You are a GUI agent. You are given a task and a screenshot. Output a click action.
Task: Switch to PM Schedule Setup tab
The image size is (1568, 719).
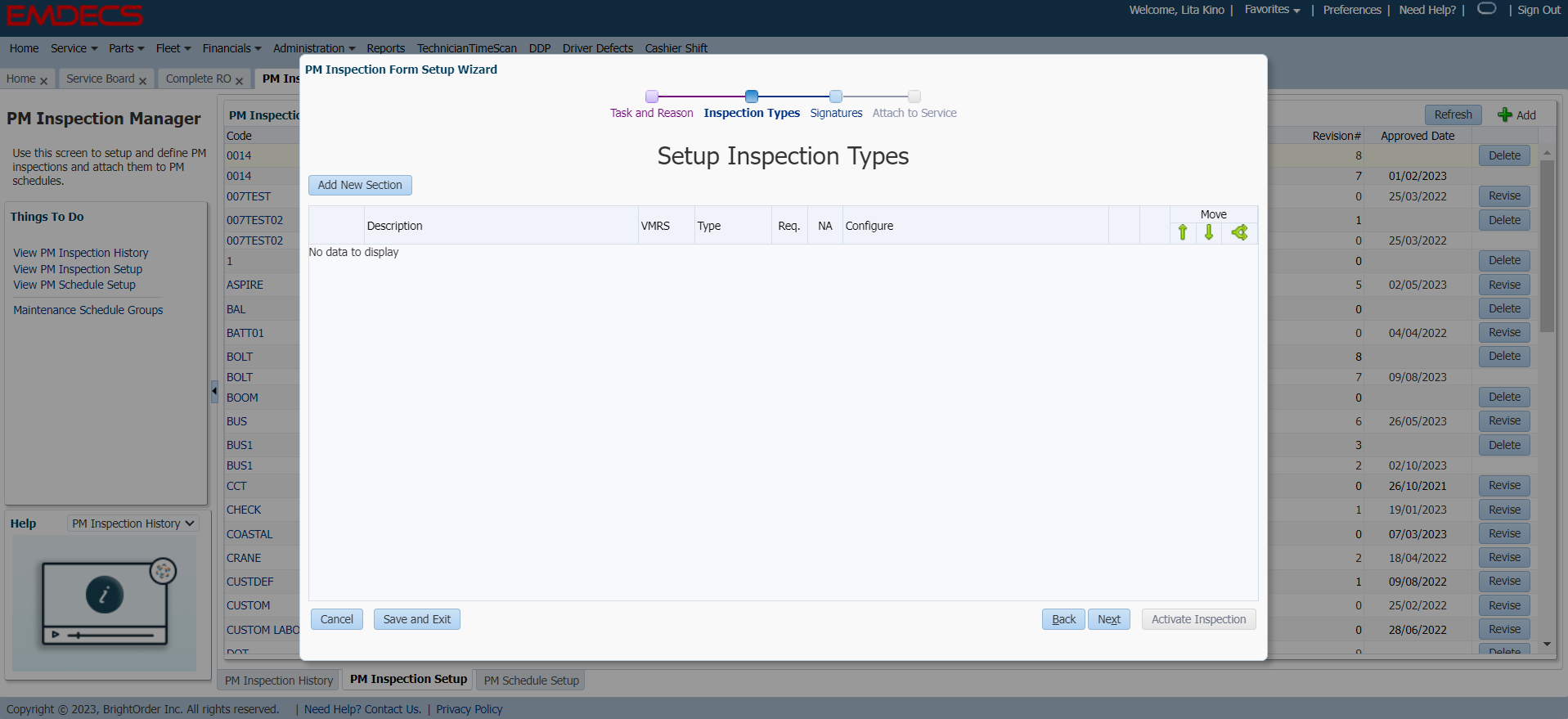coord(531,681)
